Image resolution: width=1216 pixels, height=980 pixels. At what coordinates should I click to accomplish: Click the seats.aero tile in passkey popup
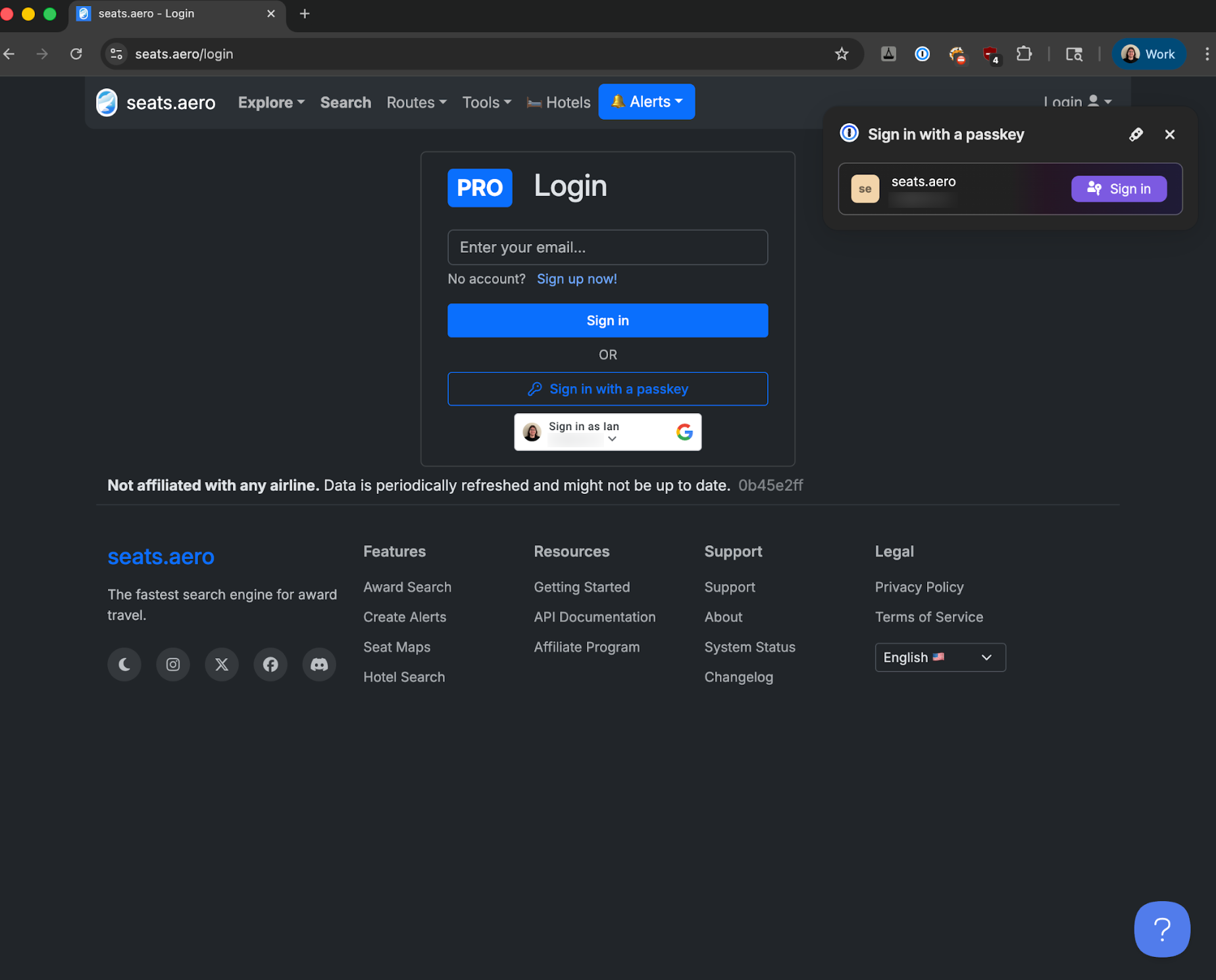pos(865,189)
